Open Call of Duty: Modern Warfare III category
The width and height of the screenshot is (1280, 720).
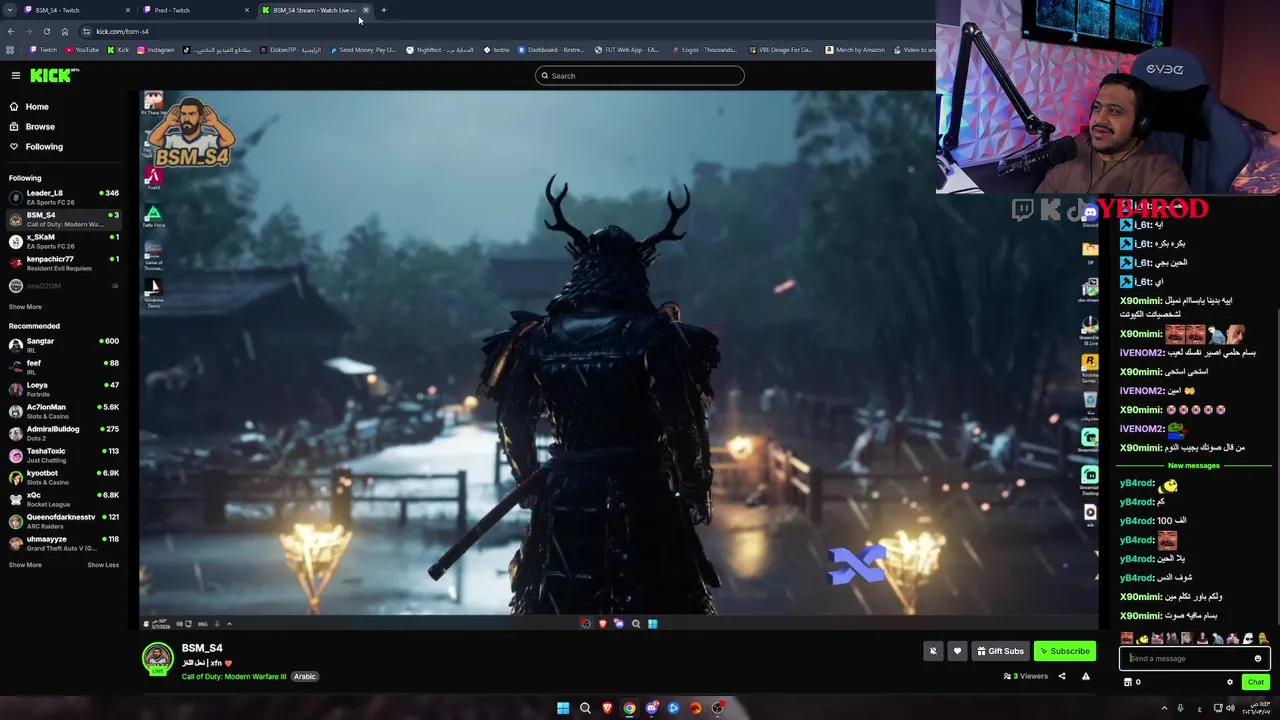[234, 676]
